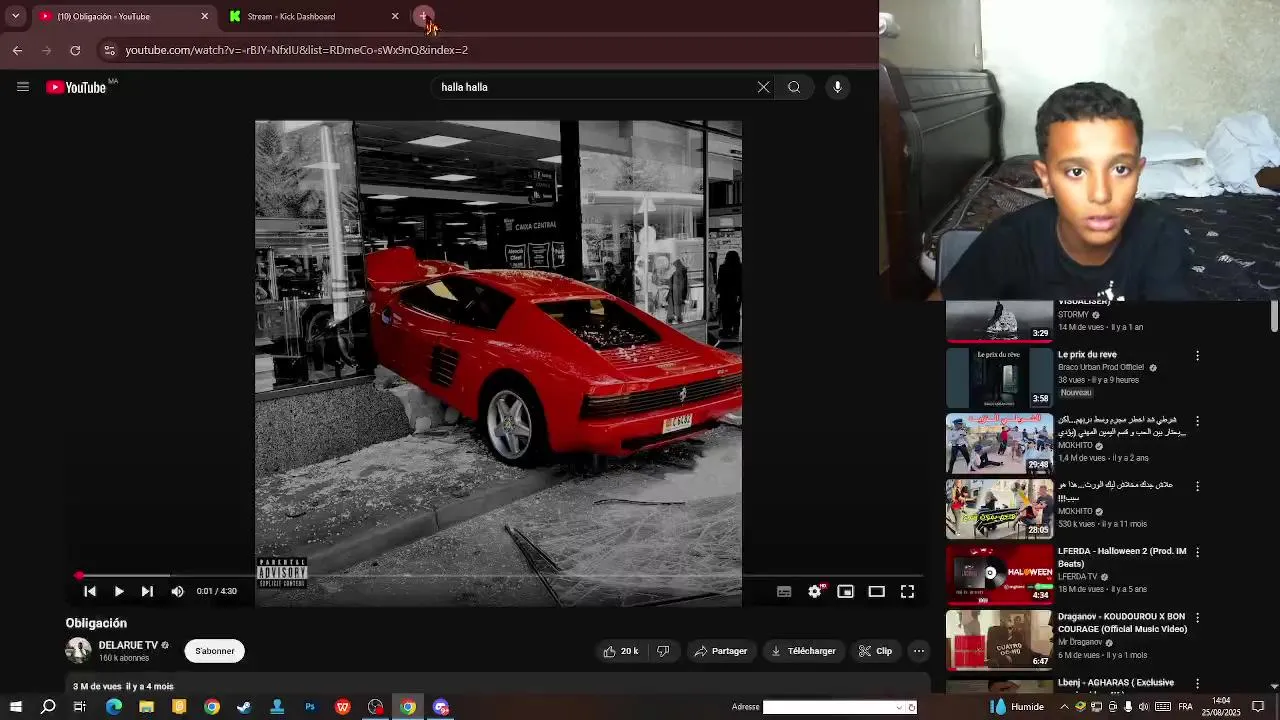Open browser tab search dropdown
The width and height of the screenshot is (1280, 720).
coord(15,16)
